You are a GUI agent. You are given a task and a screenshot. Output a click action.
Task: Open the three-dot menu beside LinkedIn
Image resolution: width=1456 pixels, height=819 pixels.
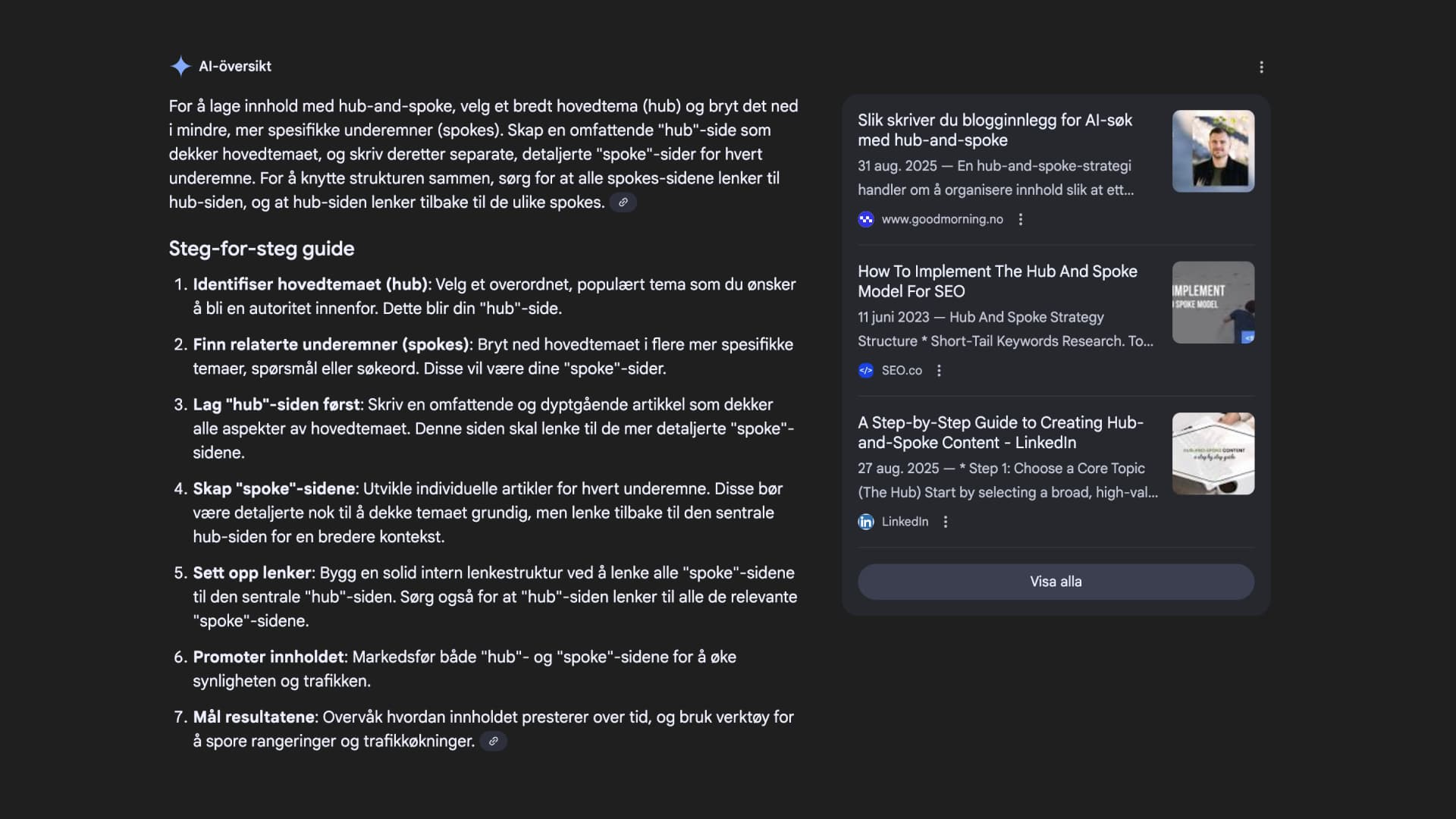(945, 522)
